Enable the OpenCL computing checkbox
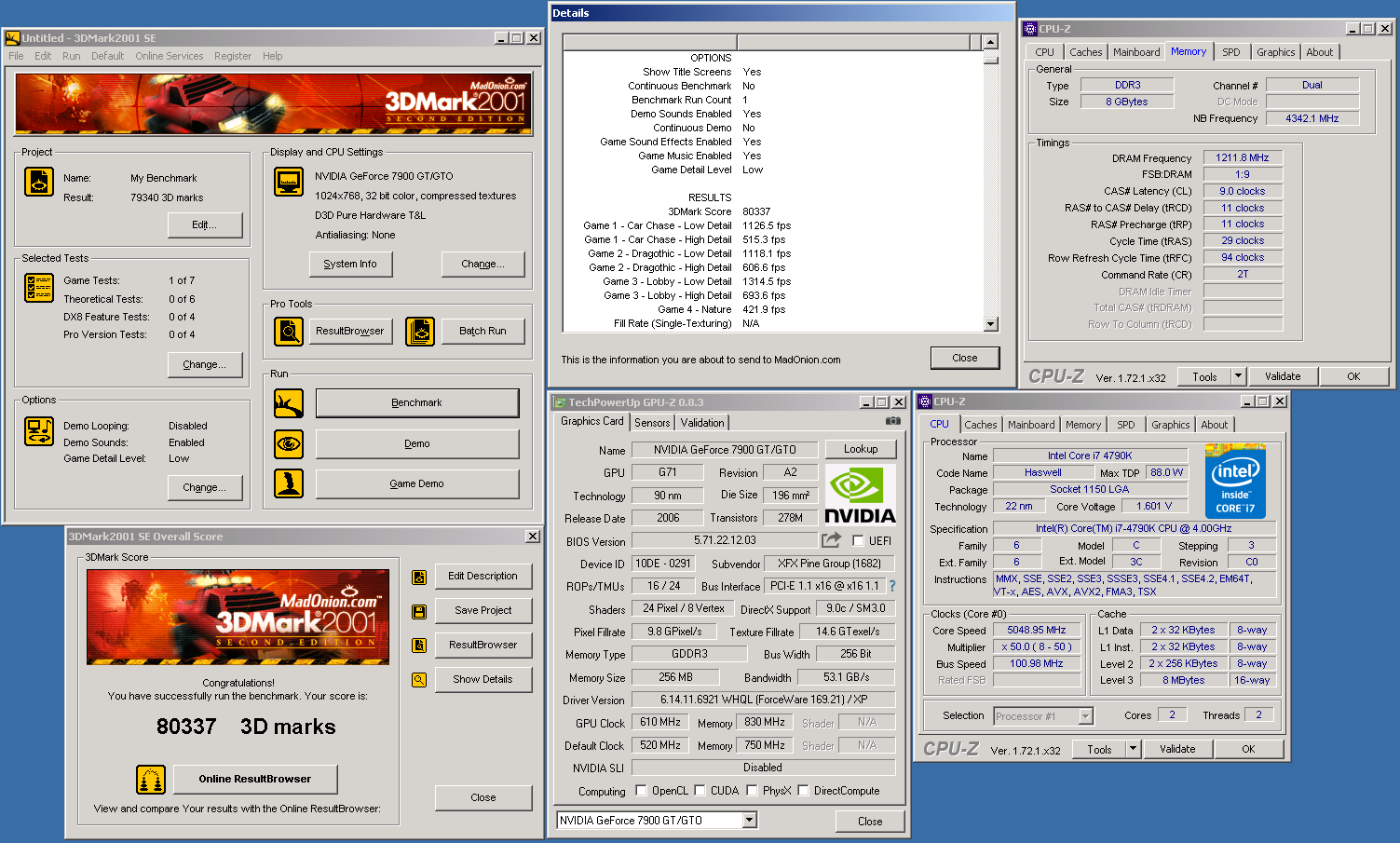 click(641, 791)
